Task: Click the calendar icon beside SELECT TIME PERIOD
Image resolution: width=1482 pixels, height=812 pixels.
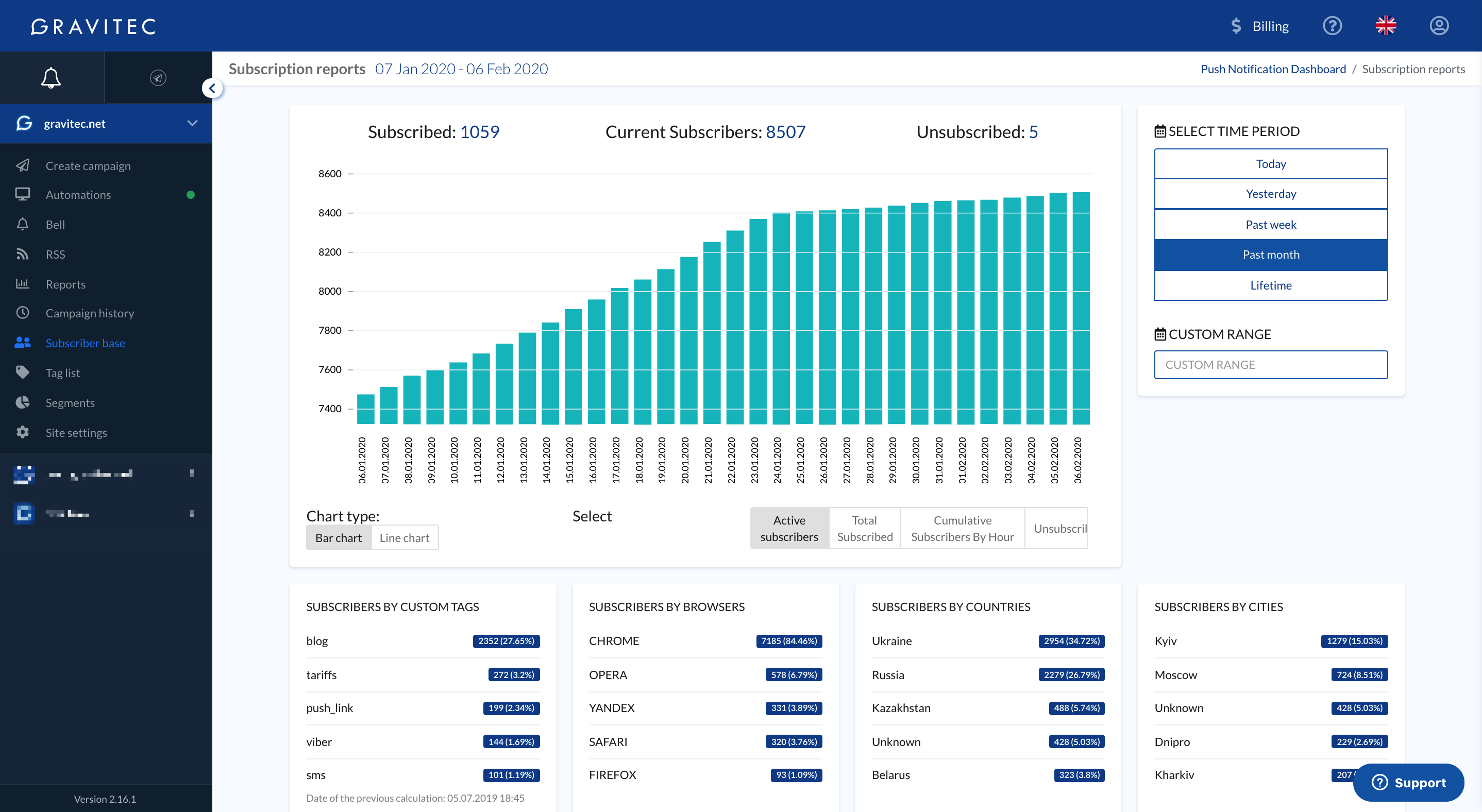Action: tap(1160, 131)
